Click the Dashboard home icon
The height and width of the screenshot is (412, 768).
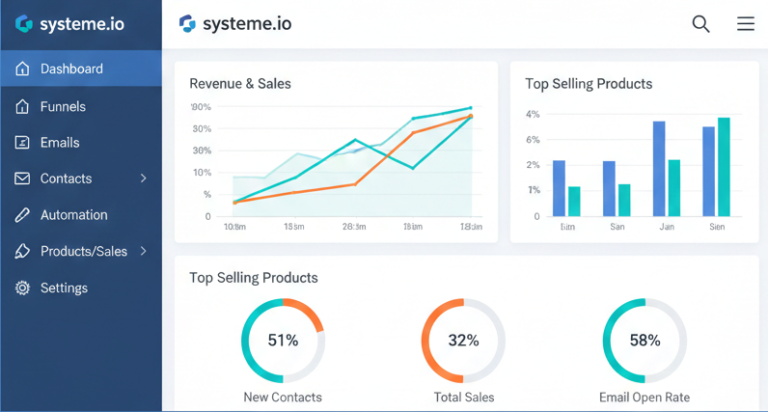point(22,69)
